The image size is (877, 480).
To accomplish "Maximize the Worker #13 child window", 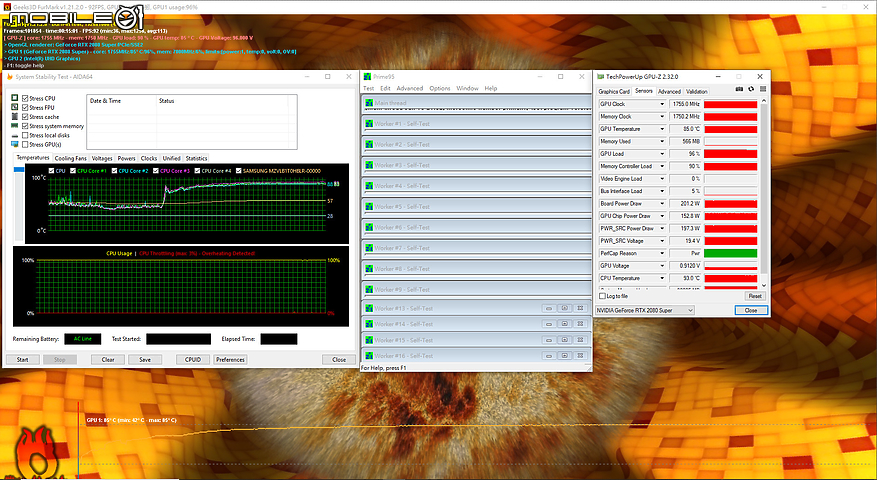I will 565,308.
